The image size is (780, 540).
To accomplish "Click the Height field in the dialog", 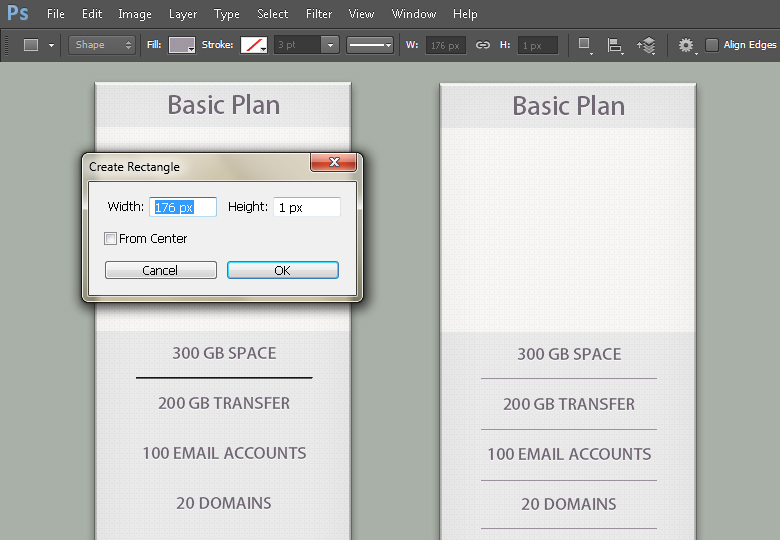I will 307,207.
